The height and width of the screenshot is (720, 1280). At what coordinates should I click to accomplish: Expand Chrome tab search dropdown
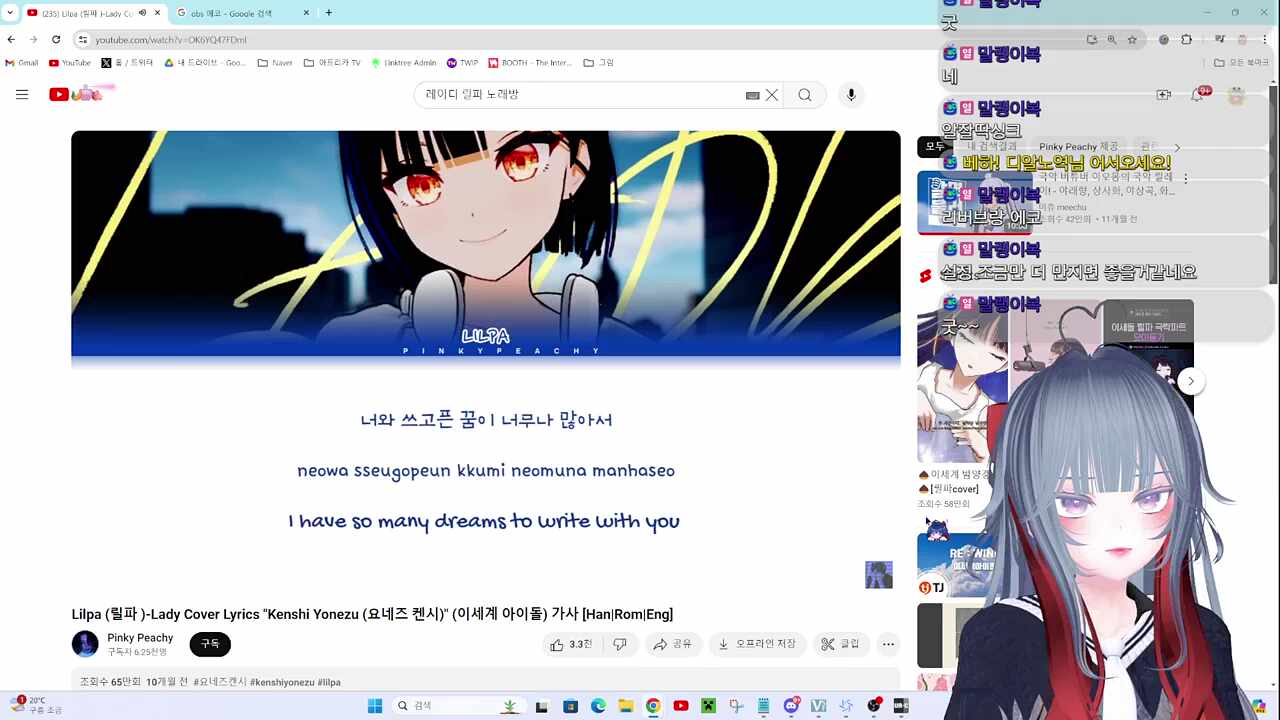pyautogui.click(x=10, y=13)
